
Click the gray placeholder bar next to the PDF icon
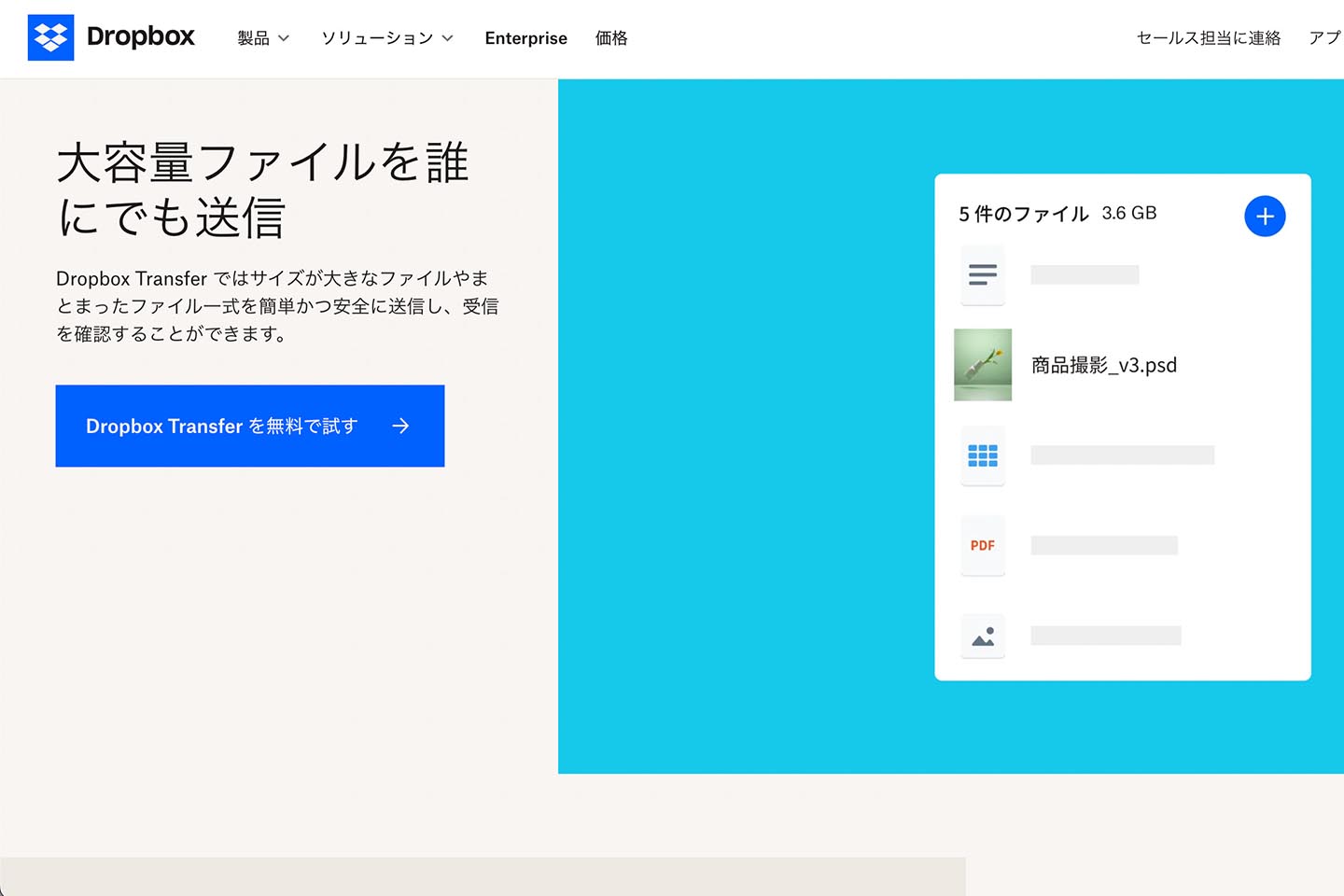point(1104,544)
